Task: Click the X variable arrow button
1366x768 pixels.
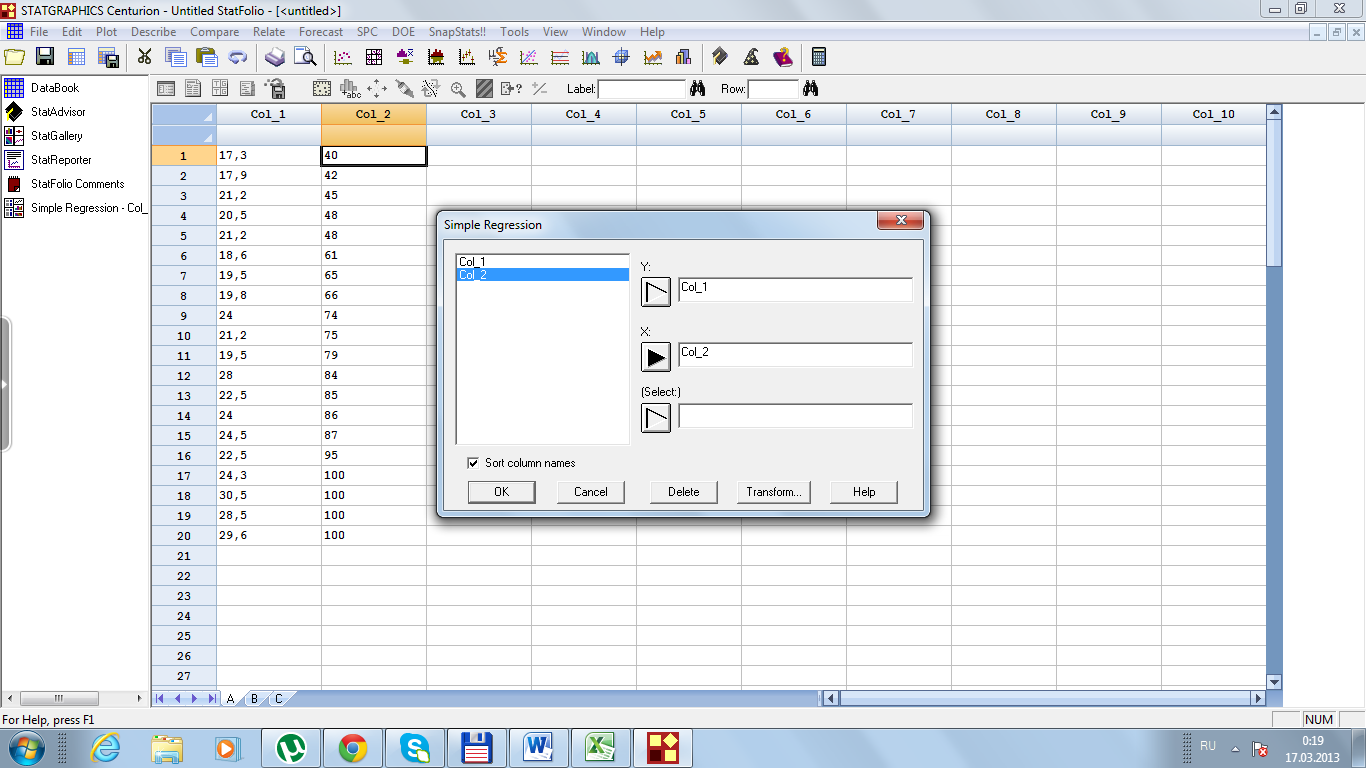Action: point(656,356)
